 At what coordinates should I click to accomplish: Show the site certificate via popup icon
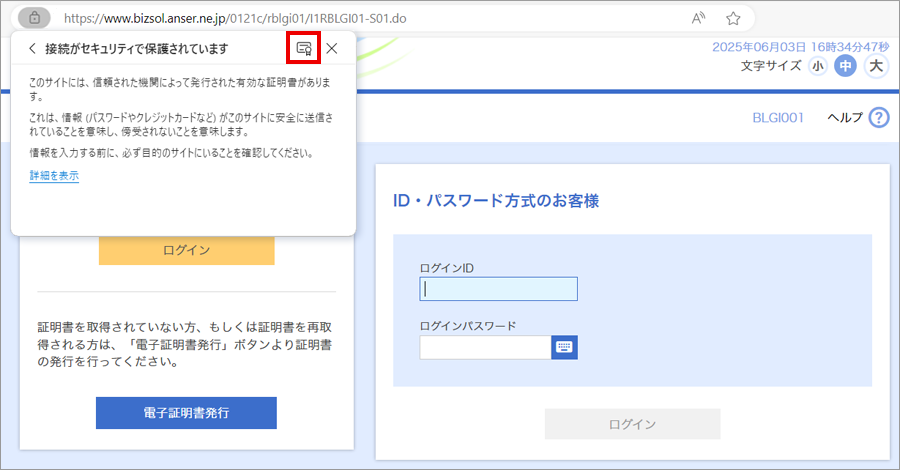tap(304, 48)
